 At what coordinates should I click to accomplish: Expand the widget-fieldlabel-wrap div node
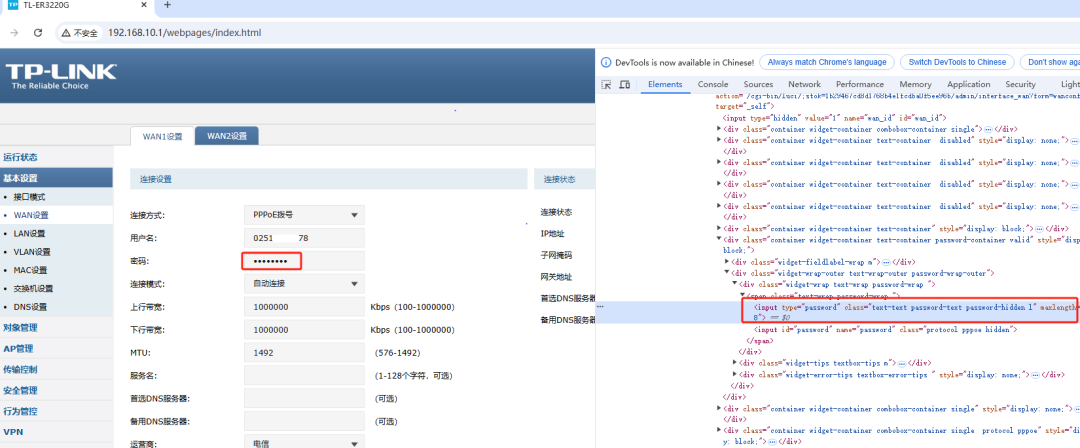[727, 260]
